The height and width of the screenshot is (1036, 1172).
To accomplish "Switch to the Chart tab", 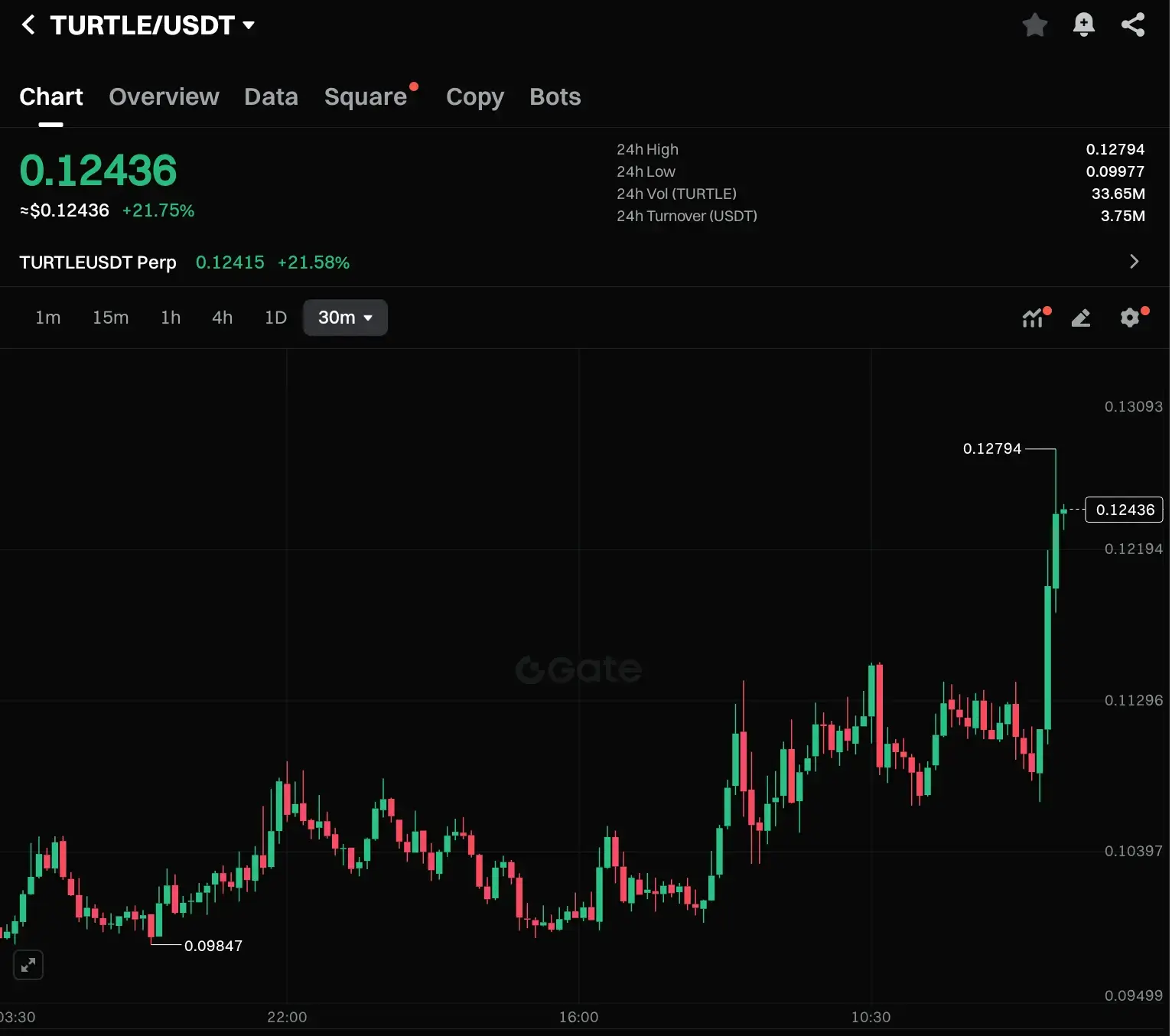I will click(51, 96).
